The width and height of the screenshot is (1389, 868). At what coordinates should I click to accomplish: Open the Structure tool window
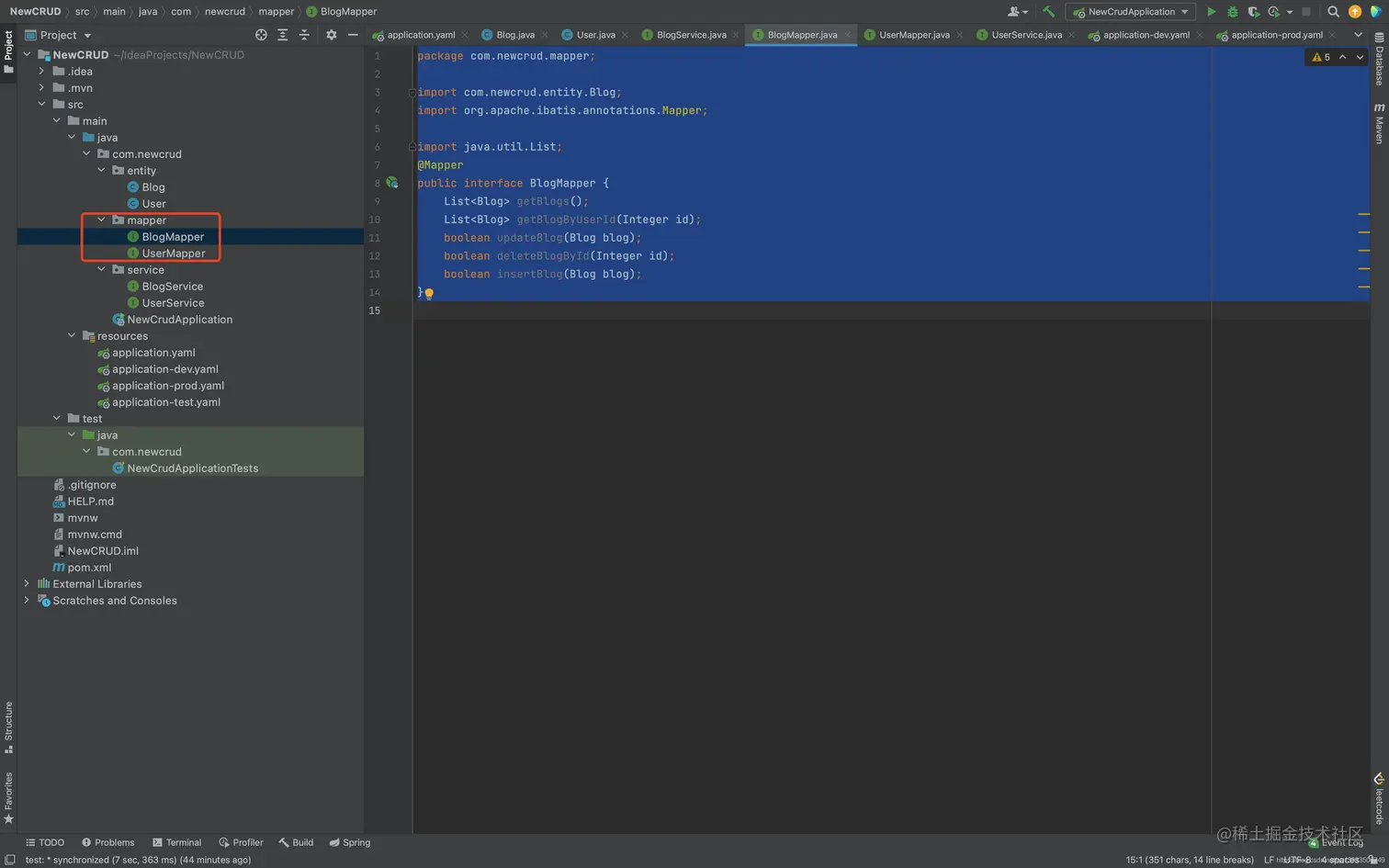tap(8, 727)
